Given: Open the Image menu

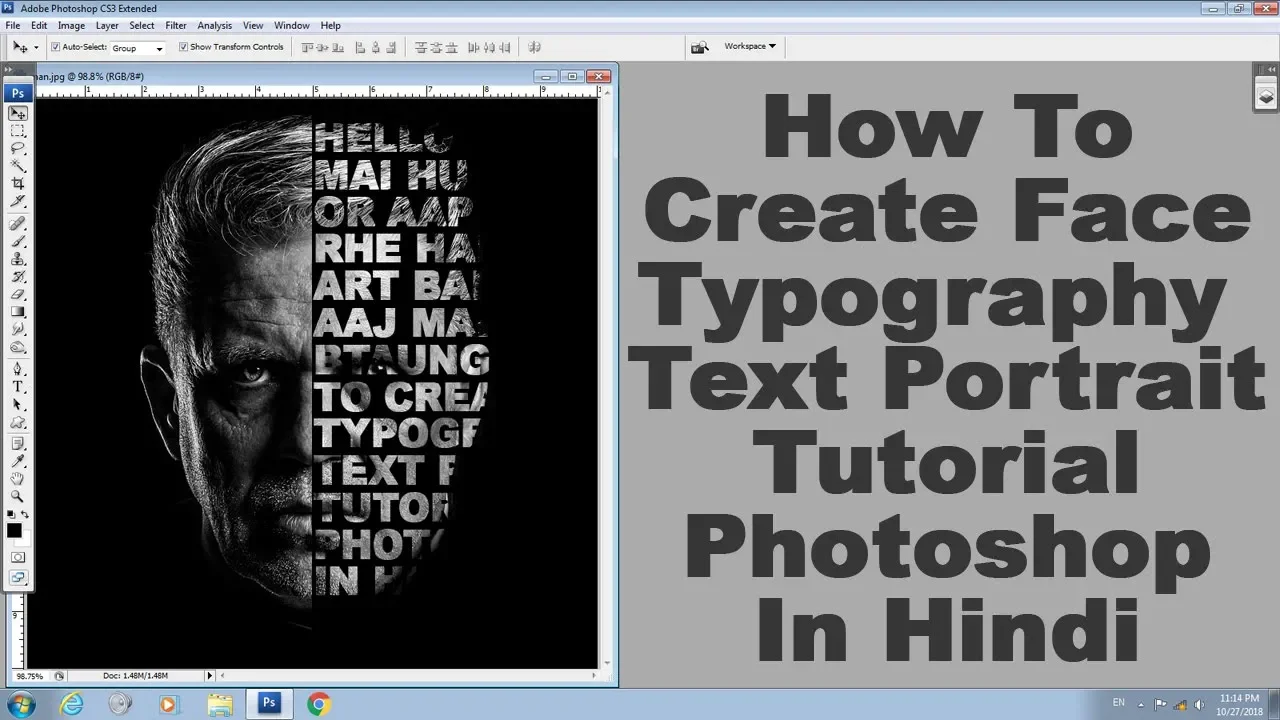Looking at the screenshot, I should (x=71, y=25).
